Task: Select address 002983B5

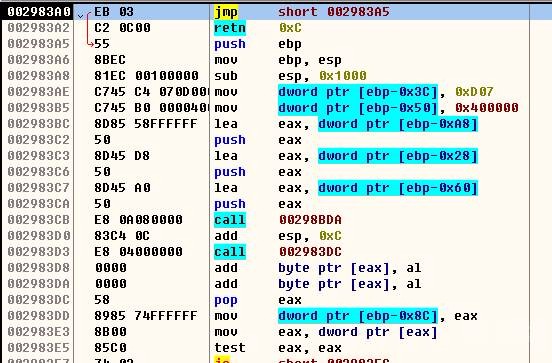Action: [39, 108]
